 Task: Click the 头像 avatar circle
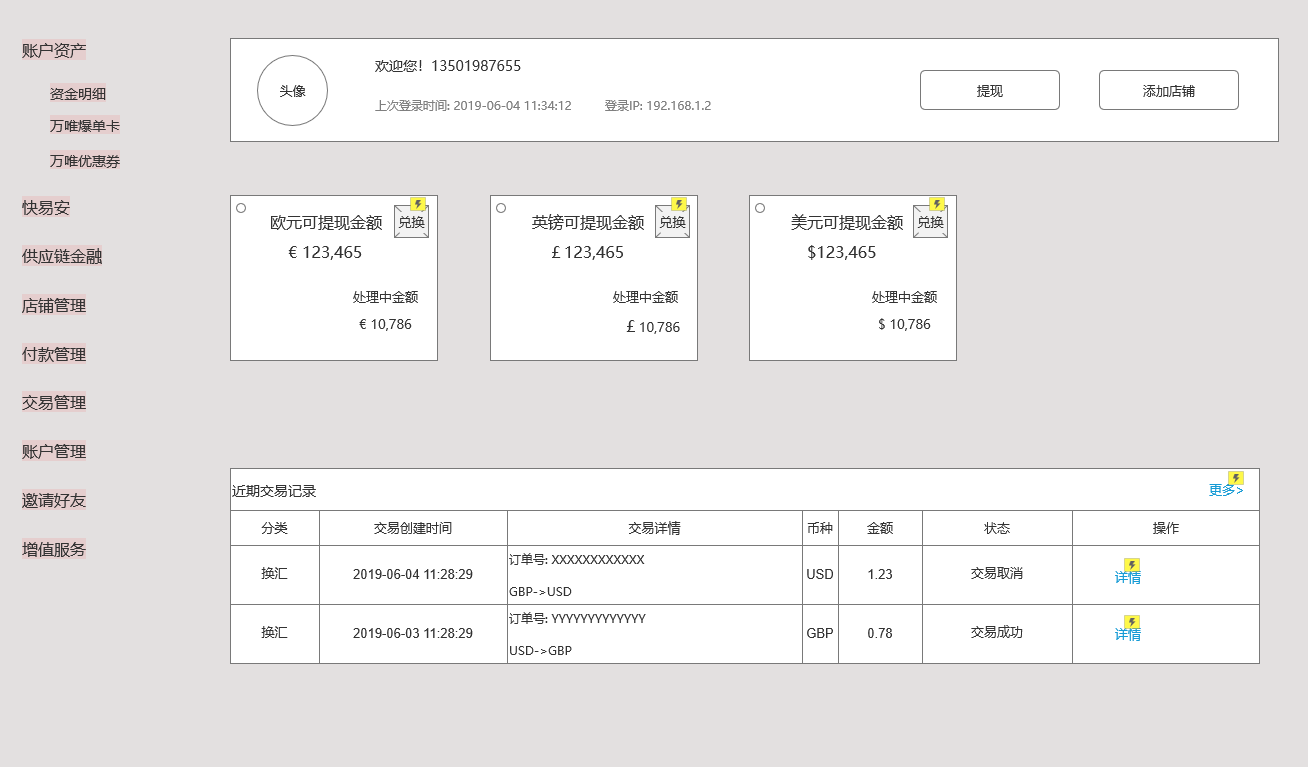click(x=292, y=91)
